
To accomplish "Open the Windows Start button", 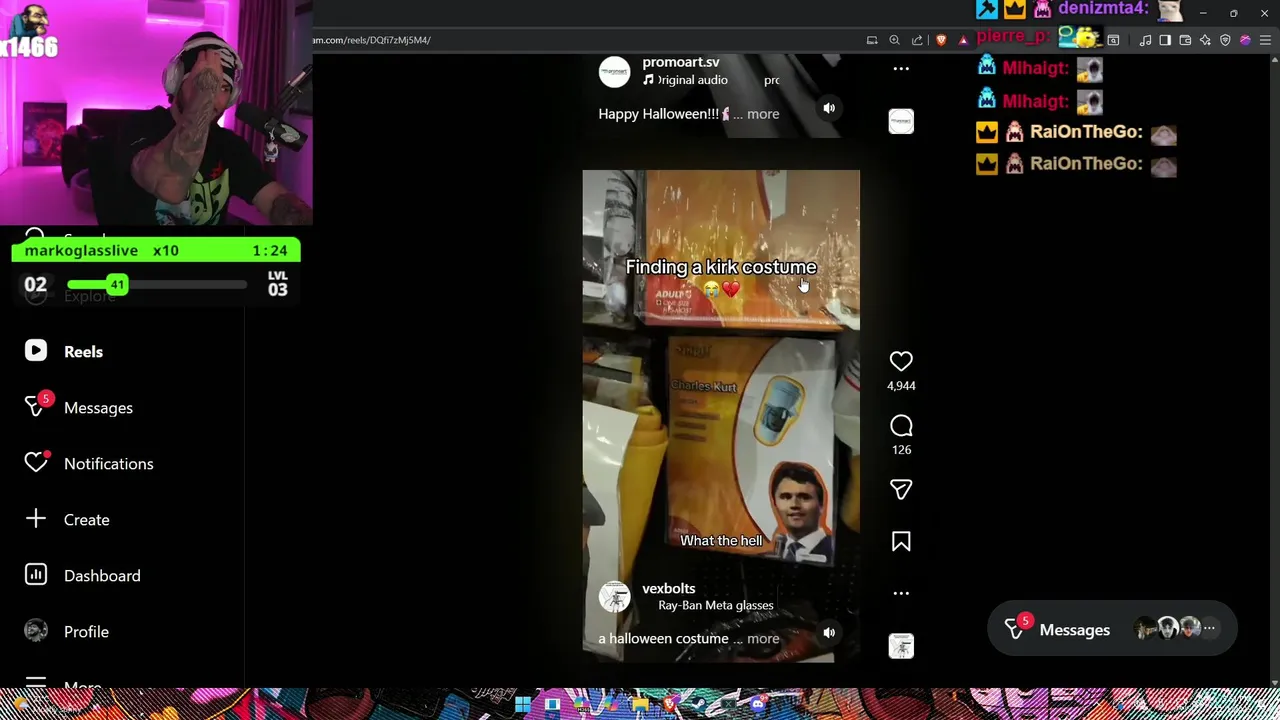I will click(523, 704).
